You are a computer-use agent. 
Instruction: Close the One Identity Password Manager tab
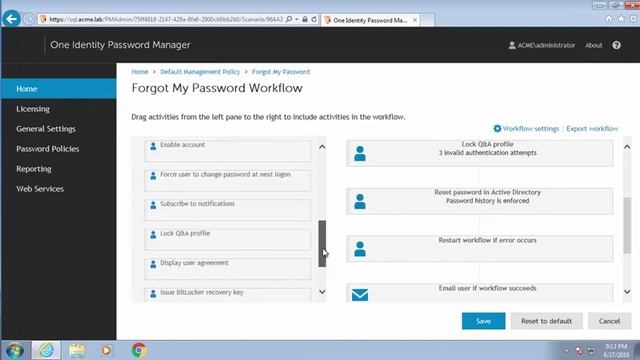415,20
